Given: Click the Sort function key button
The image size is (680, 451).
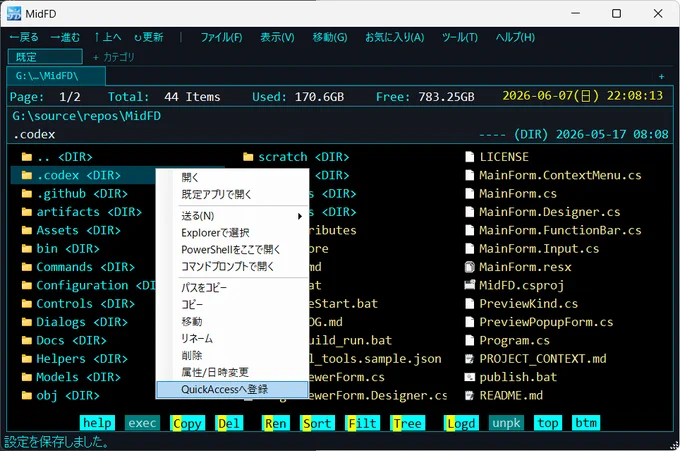Looking at the screenshot, I should pyautogui.click(x=317, y=423).
